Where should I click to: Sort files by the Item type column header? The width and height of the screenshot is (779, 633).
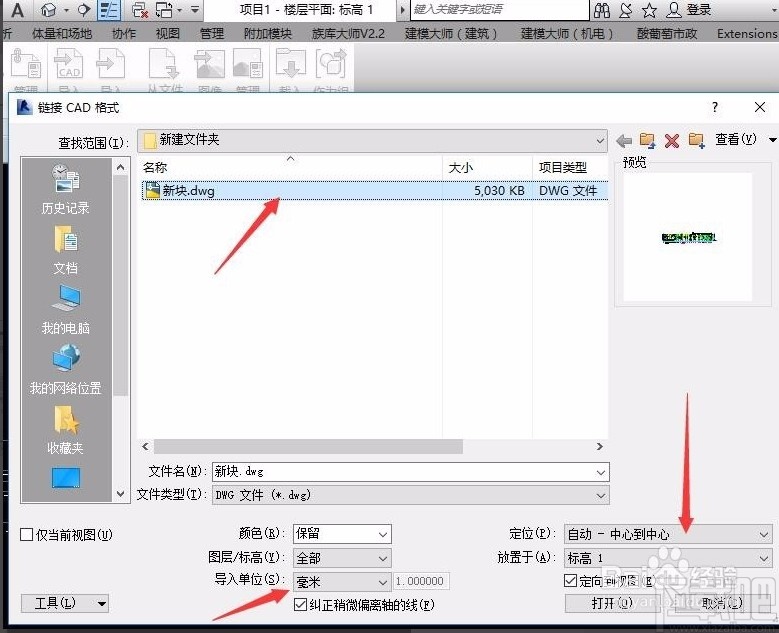[x=570, y=167]
